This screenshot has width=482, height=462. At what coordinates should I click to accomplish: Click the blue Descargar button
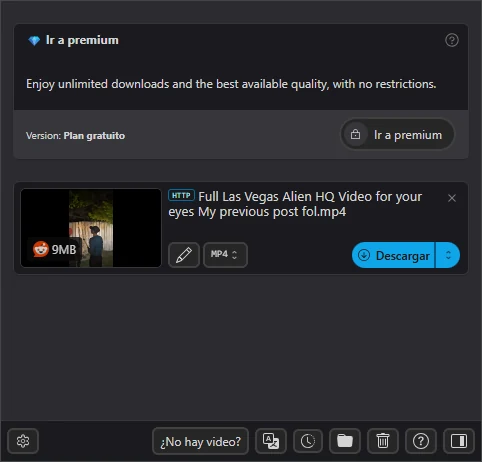[394, 255]
